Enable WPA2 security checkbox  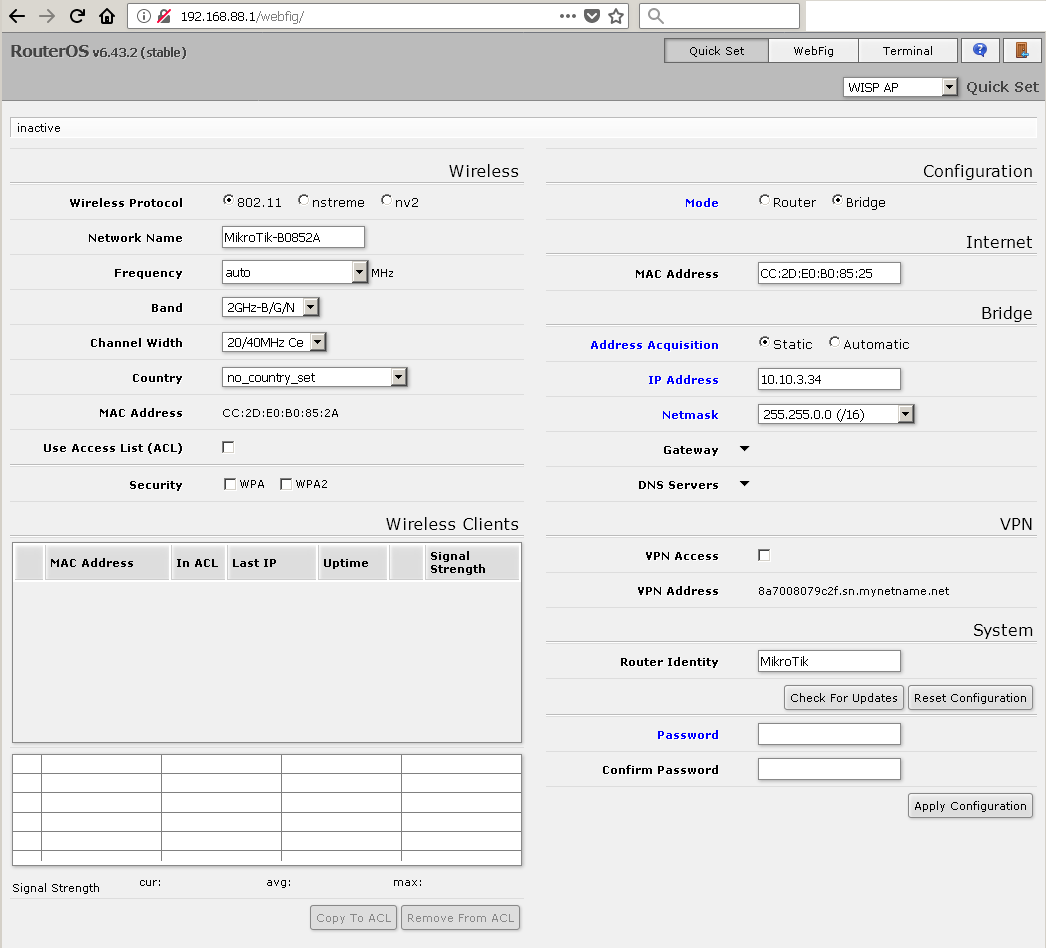(x=286, y=484)
